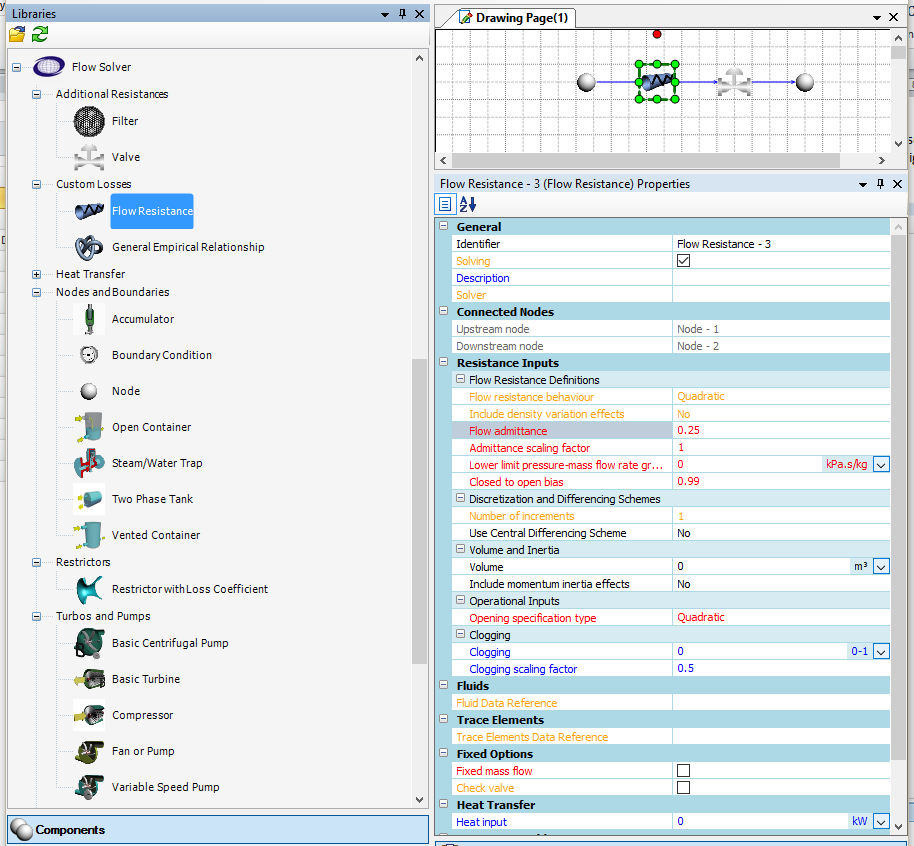
Task: Select the Accumulator component icon
Action: tap(89, 319)
